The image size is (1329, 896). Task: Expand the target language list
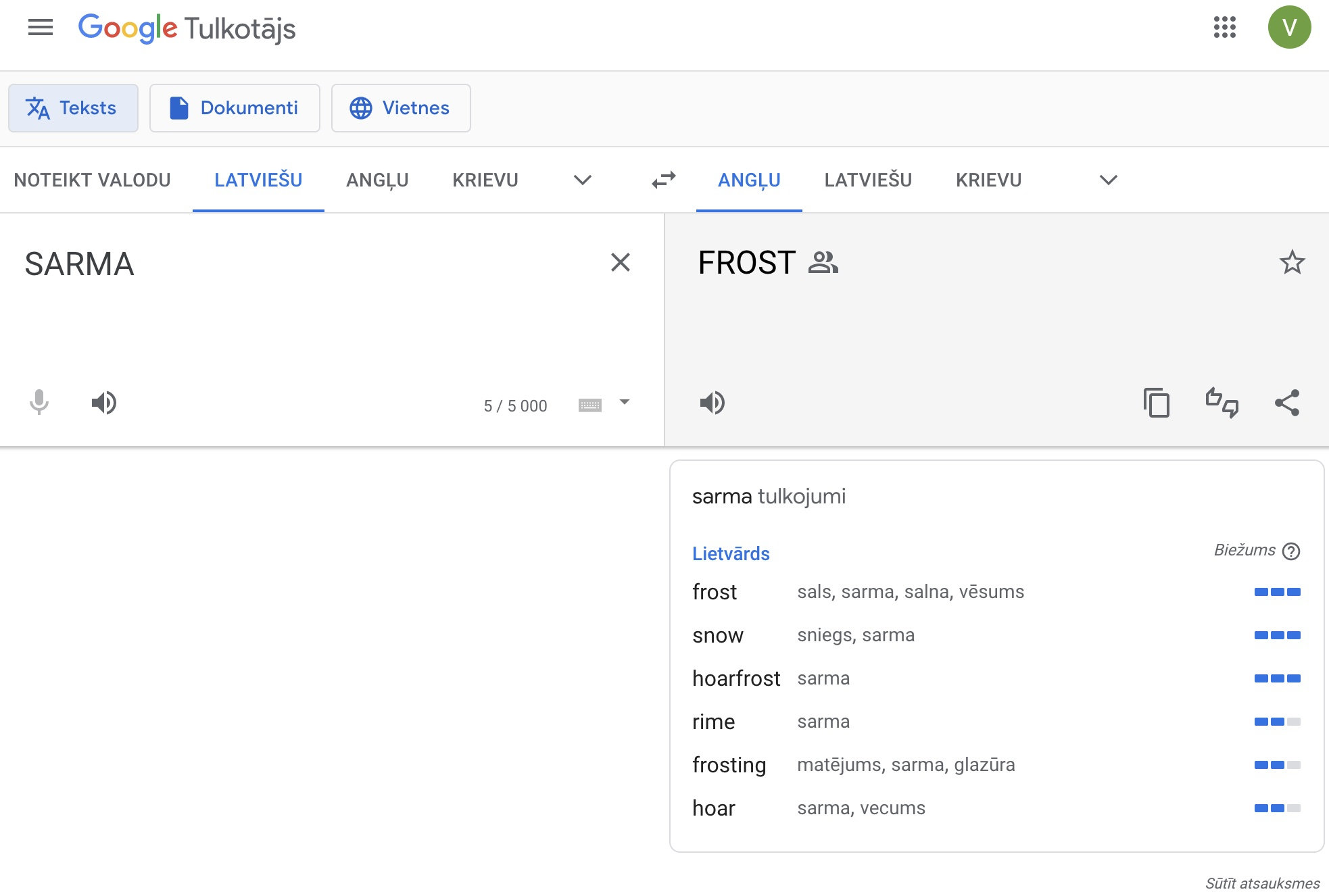(1108, 180)
